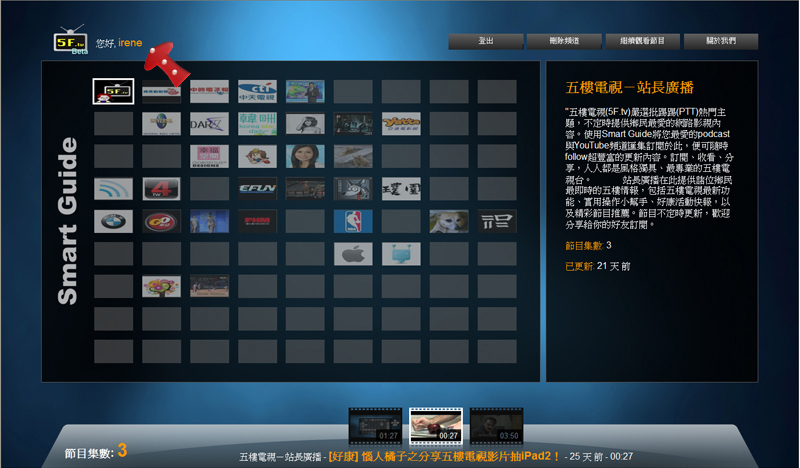Play the episode thumbnail lasting 03:50

(496, 426)
